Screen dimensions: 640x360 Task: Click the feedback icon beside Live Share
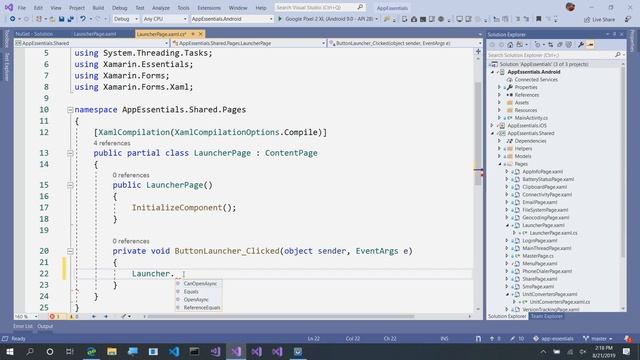pos(628,19)
